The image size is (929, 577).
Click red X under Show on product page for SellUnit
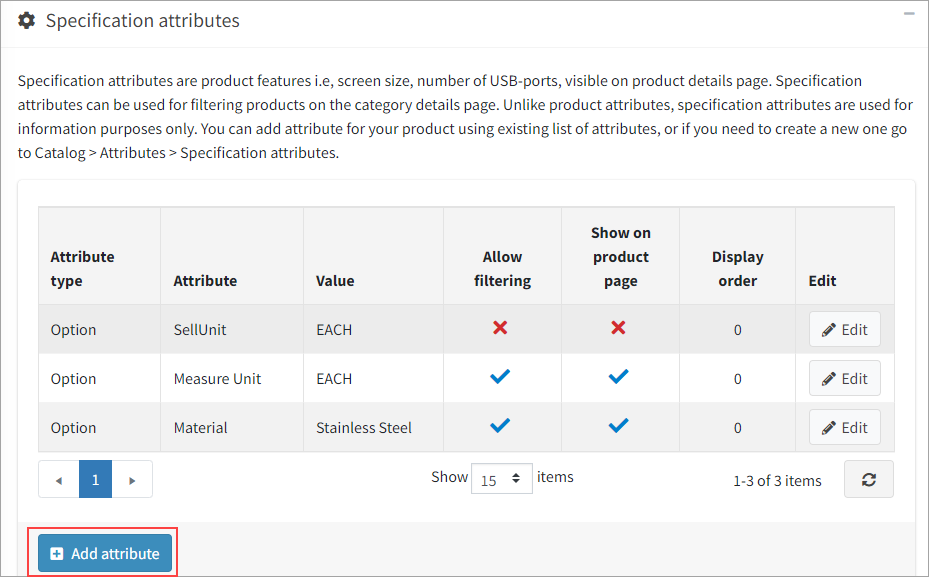point(619,328)
